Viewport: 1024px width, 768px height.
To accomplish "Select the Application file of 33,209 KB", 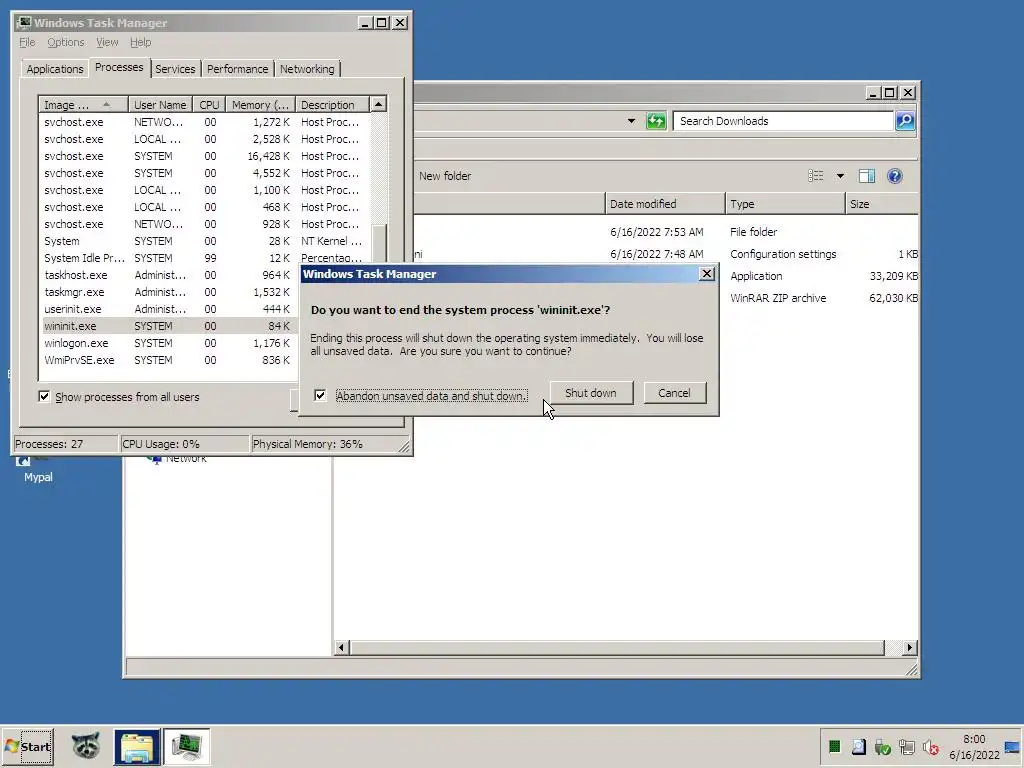I will click(x=819, y=276).
